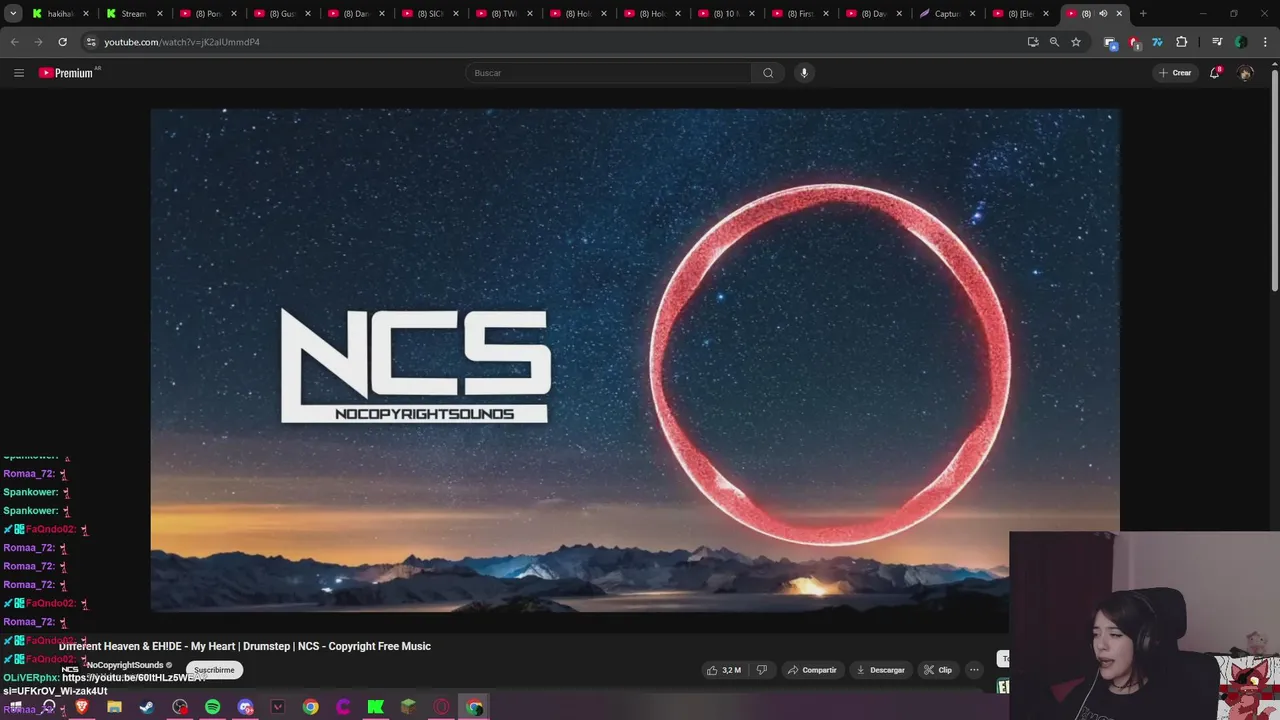The width and height of the screenshot is (1280, 720).
Task: Switch to the 'hakihai' Kick tab
Action: [60, 14]
